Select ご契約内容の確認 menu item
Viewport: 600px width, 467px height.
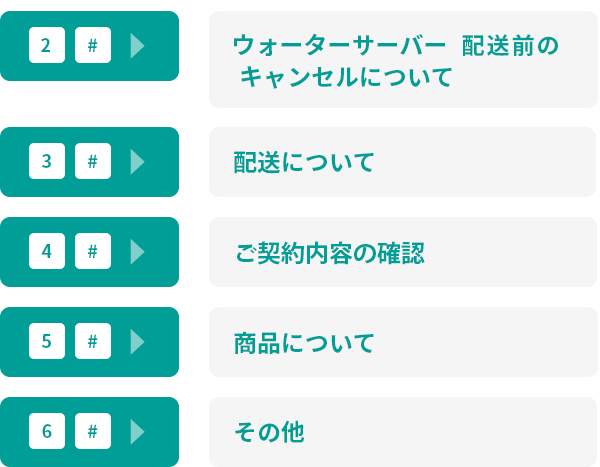(403, 252)
